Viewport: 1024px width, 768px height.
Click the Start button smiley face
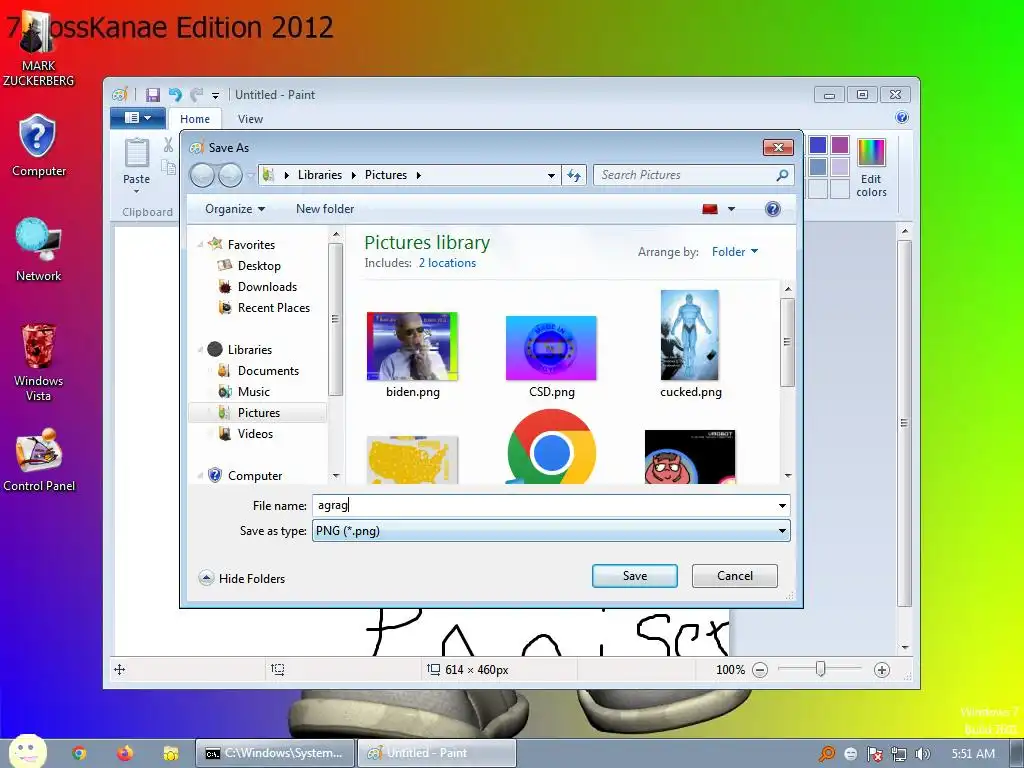[x=27, y=752]
